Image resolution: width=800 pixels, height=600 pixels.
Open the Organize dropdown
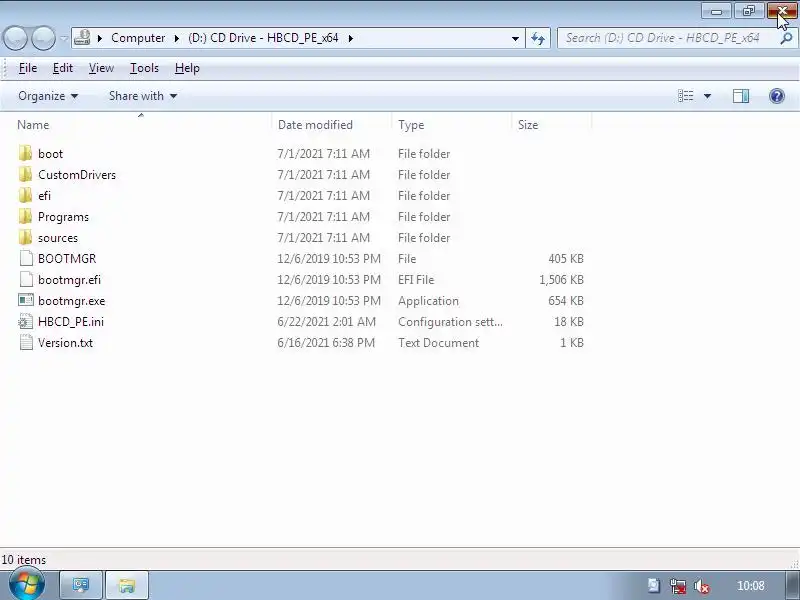pos(48,96)
